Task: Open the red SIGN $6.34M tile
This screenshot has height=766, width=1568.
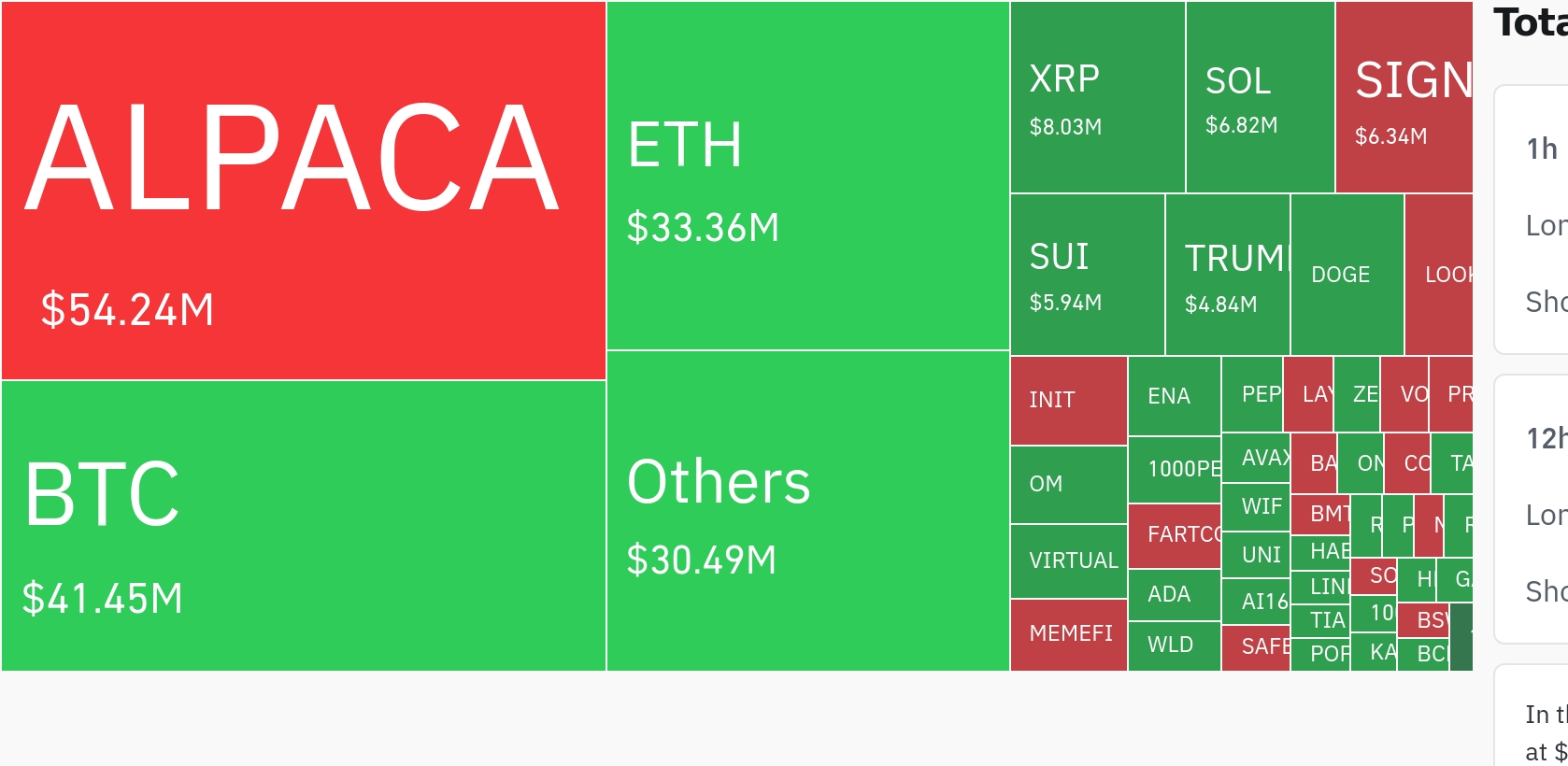Action: click(x=1404, y=97)
